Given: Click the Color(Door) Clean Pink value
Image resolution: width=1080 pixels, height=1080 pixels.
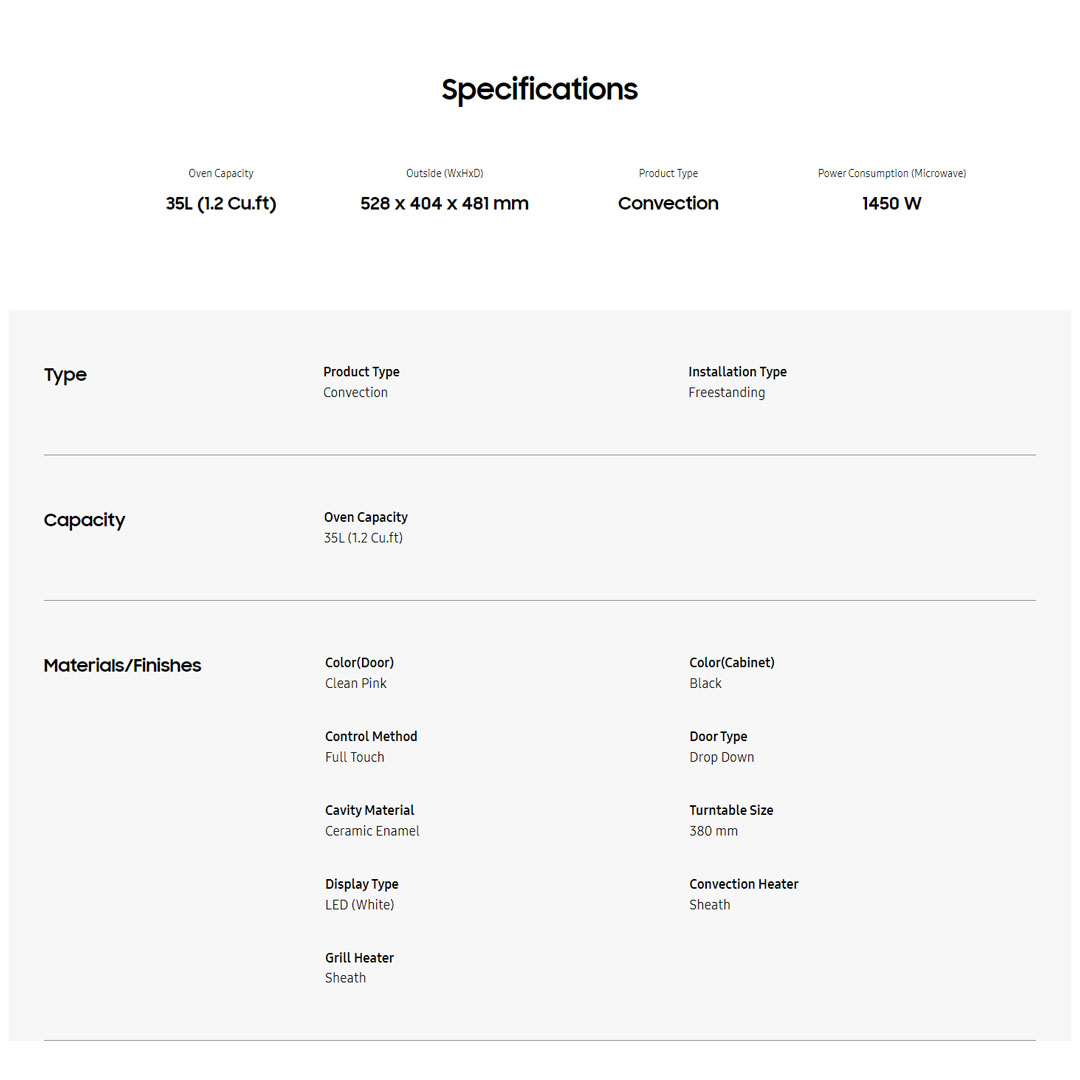Looking at the screenshot, I should point(355,684).
